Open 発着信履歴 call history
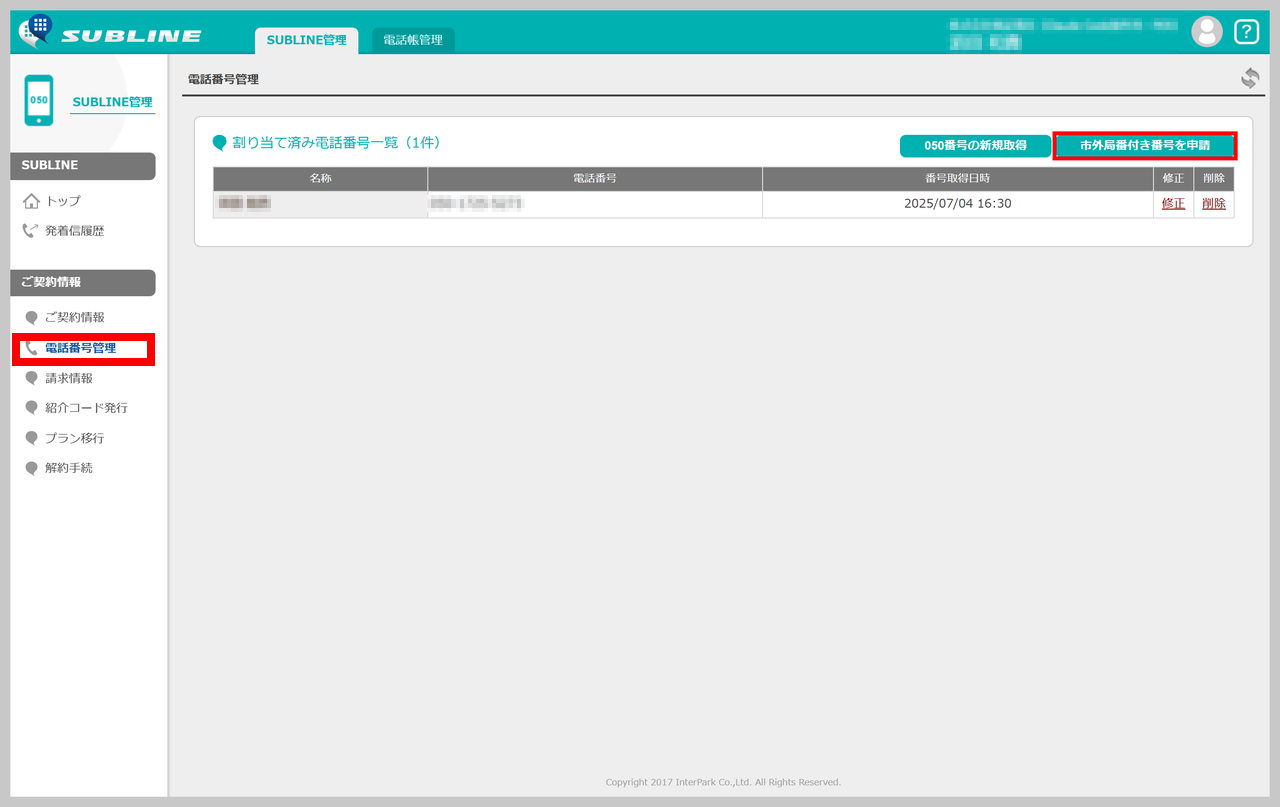The image size is (1280, 807). click(x=74, y=231)
